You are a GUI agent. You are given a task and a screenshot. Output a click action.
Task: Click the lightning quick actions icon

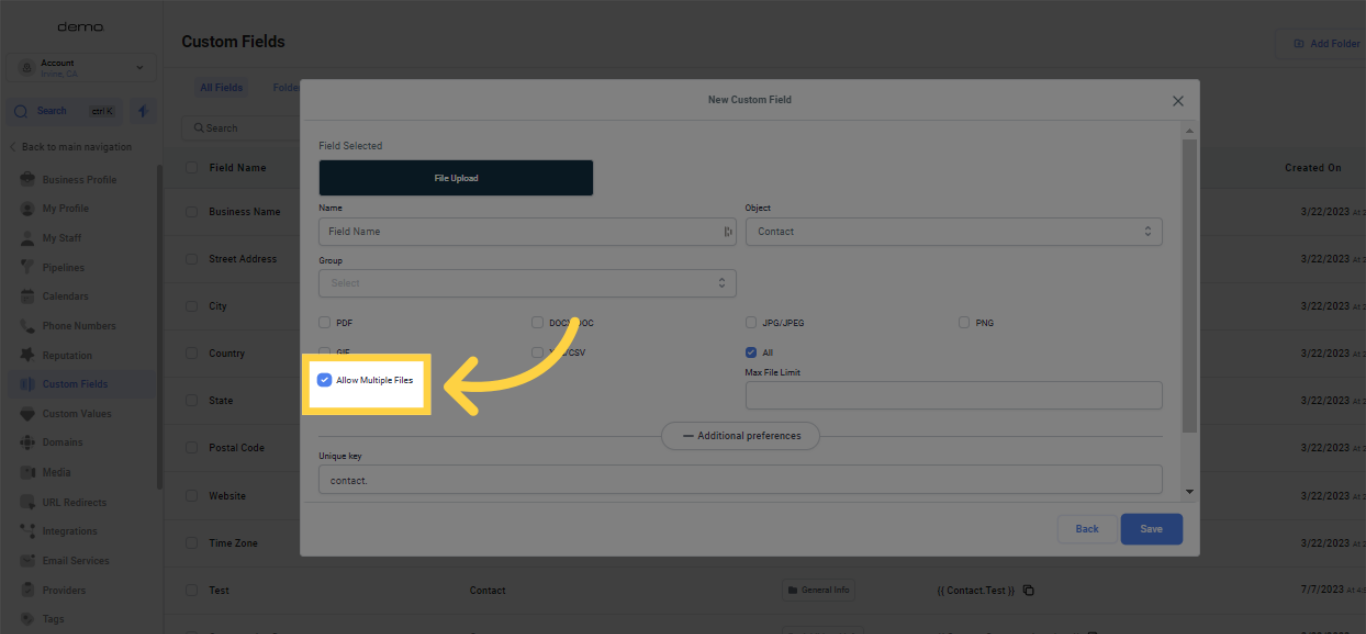tap(142, 111)
